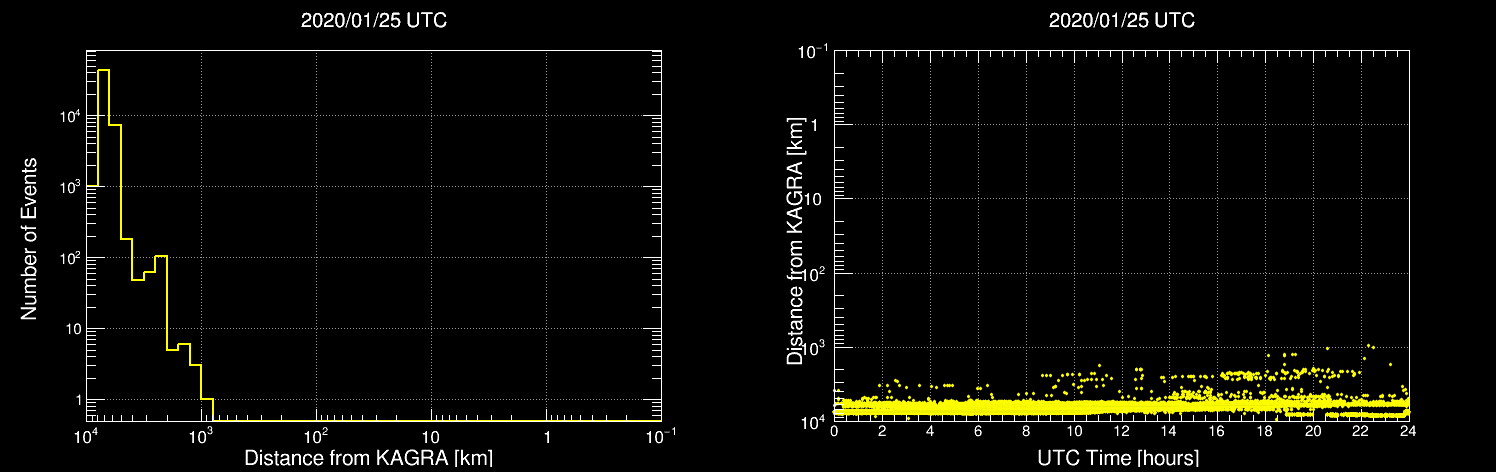This screenshot has width=1496, height=472.
Task: Click hour '6' on the UTC time axis
Action: (978, 433)
